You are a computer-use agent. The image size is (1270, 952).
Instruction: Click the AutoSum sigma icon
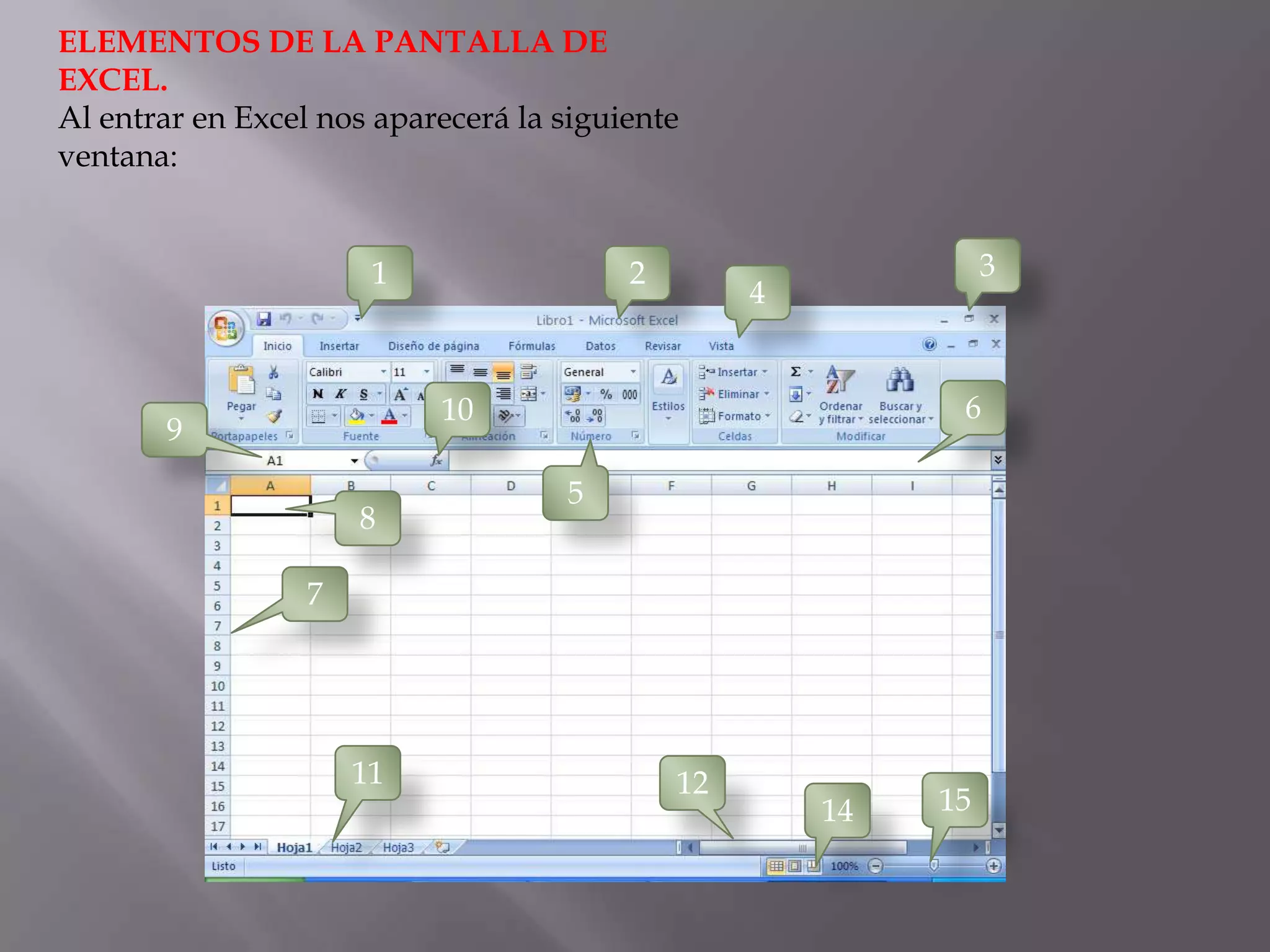pyautogui.click(x=796, y=372)
